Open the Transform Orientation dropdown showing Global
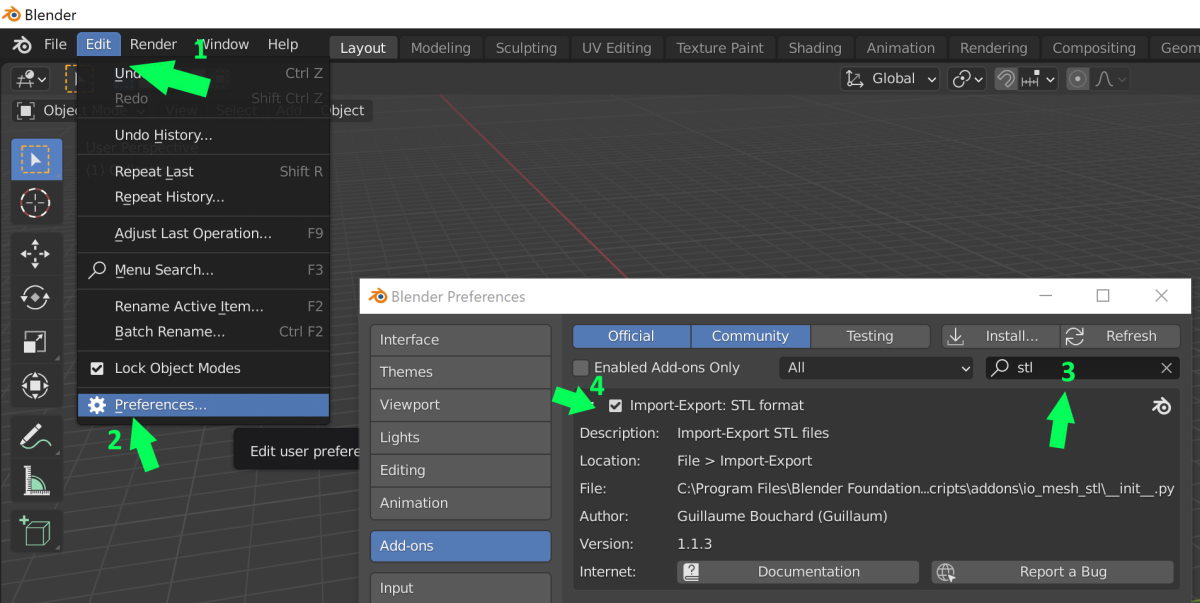This screenshot has height=603, width=1200. pyautogui.click(x=889, y=78)
